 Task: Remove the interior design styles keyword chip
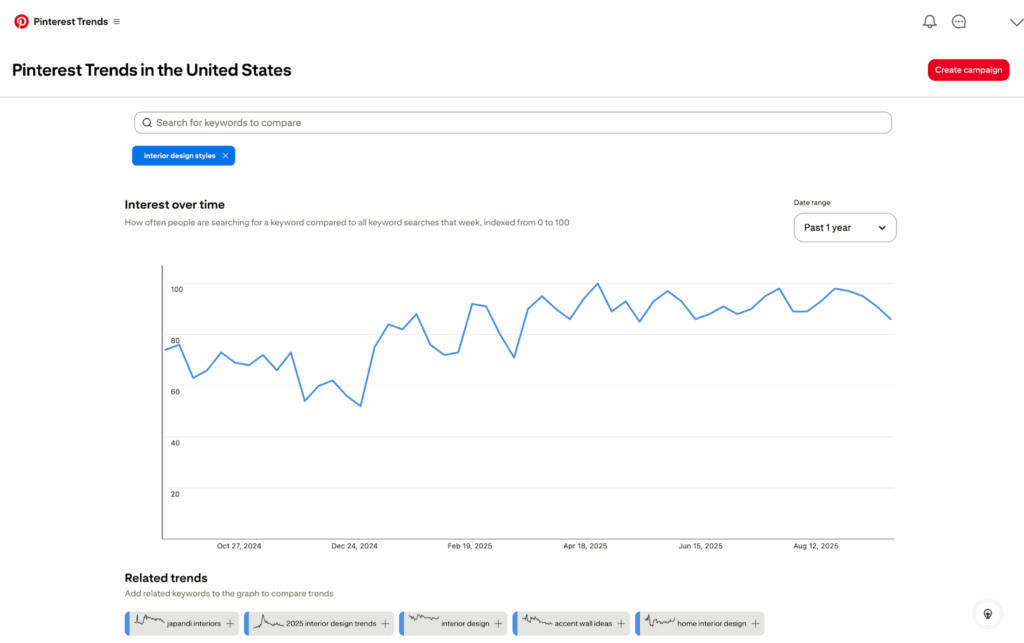click(x=226, y=156)
